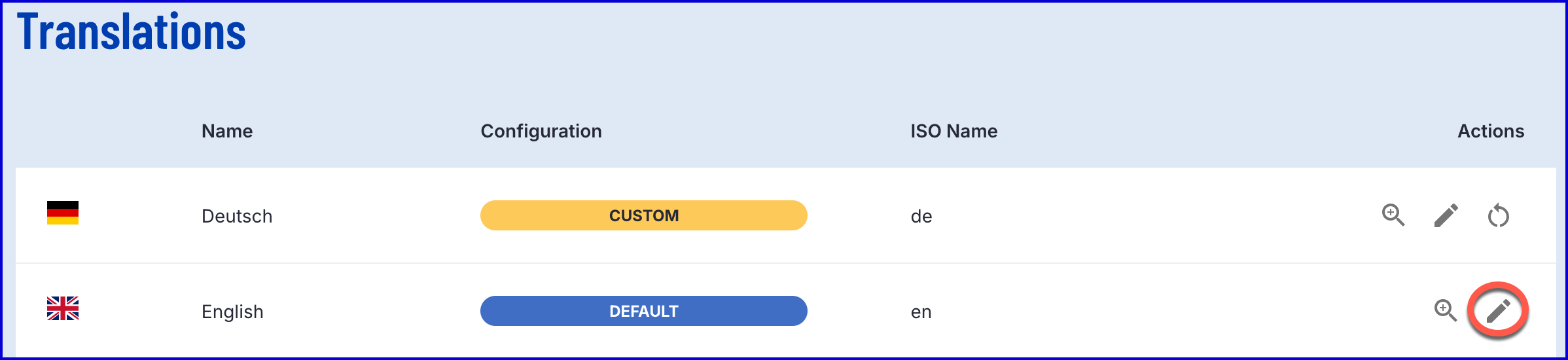
Task: Edit the English translation with pencil icon
Action: click(x=1498, y=311)
